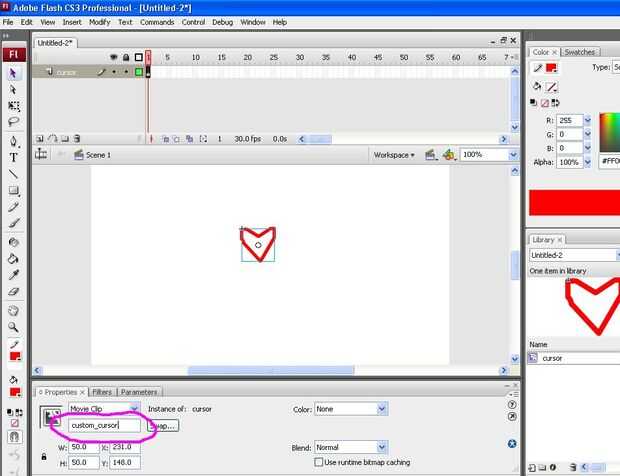The image size is (620, 476).
Task: Open the Workspace dropdown
Action: tap(394, 155)
